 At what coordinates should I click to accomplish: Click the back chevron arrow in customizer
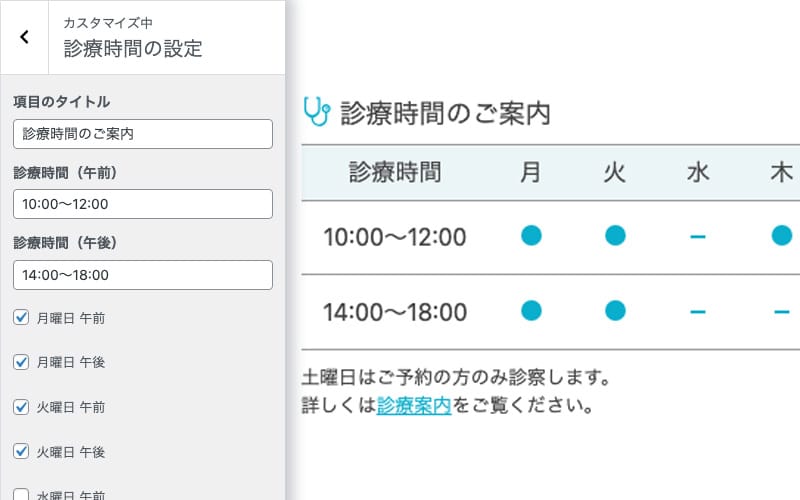point(24,37)
